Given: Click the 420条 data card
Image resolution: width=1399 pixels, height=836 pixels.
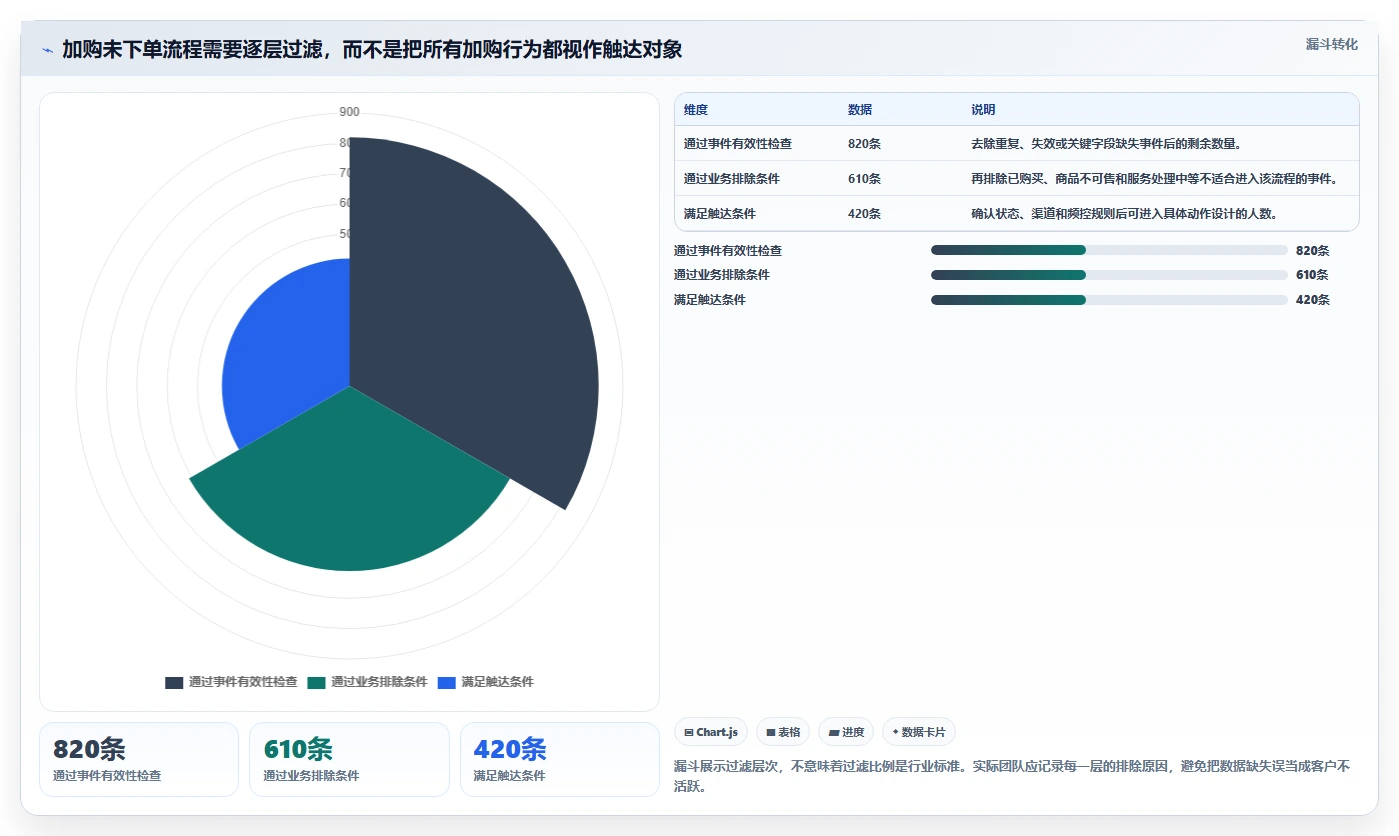Looking at the screenshot, I should [x=559, y=759].
